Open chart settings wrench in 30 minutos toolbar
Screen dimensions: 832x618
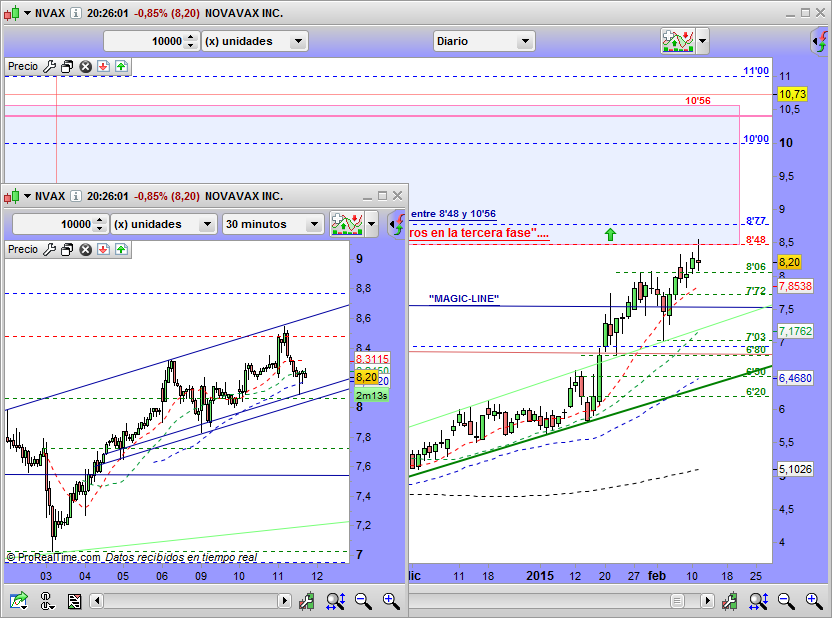pos(307,601)
